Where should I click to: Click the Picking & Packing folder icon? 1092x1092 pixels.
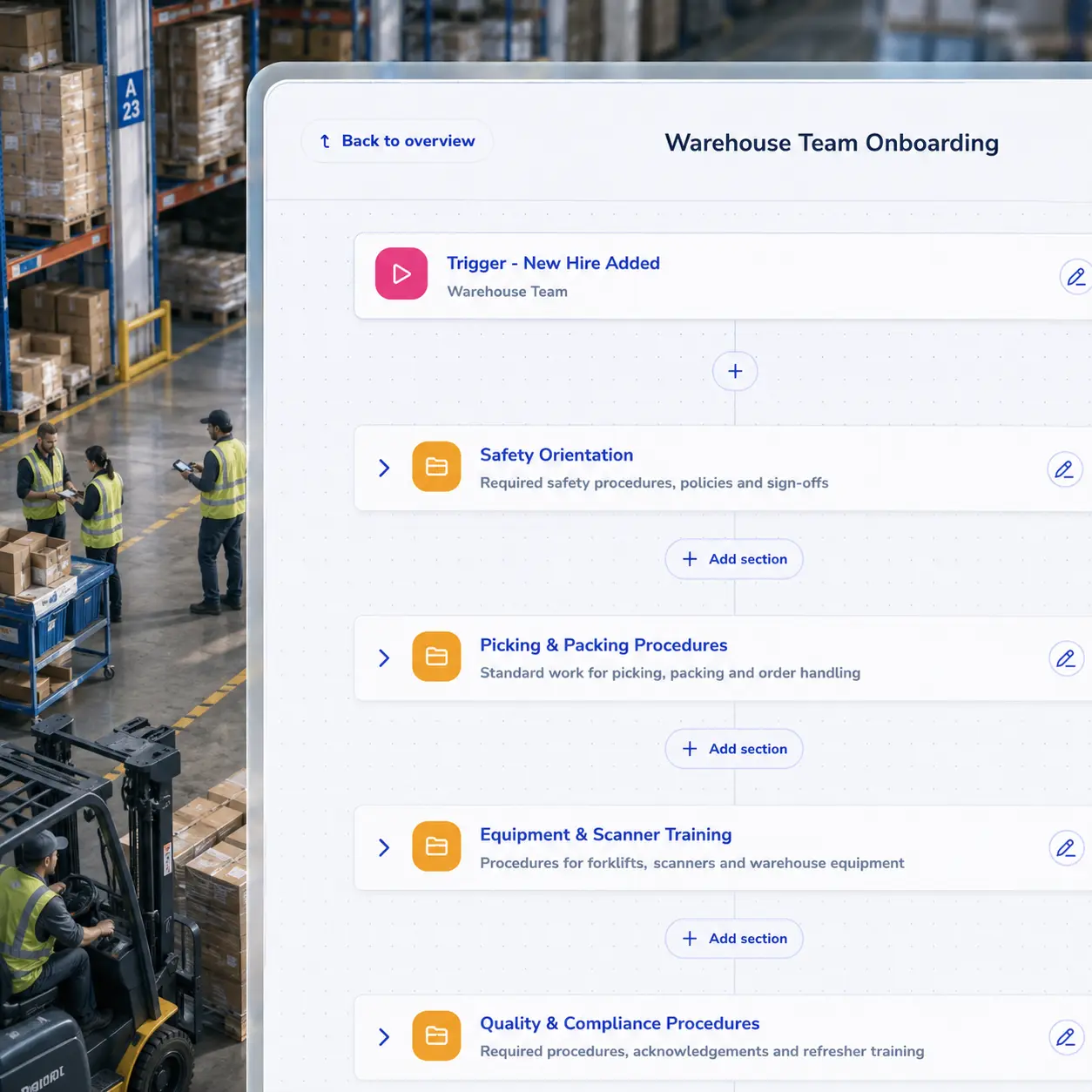(436, 657)
